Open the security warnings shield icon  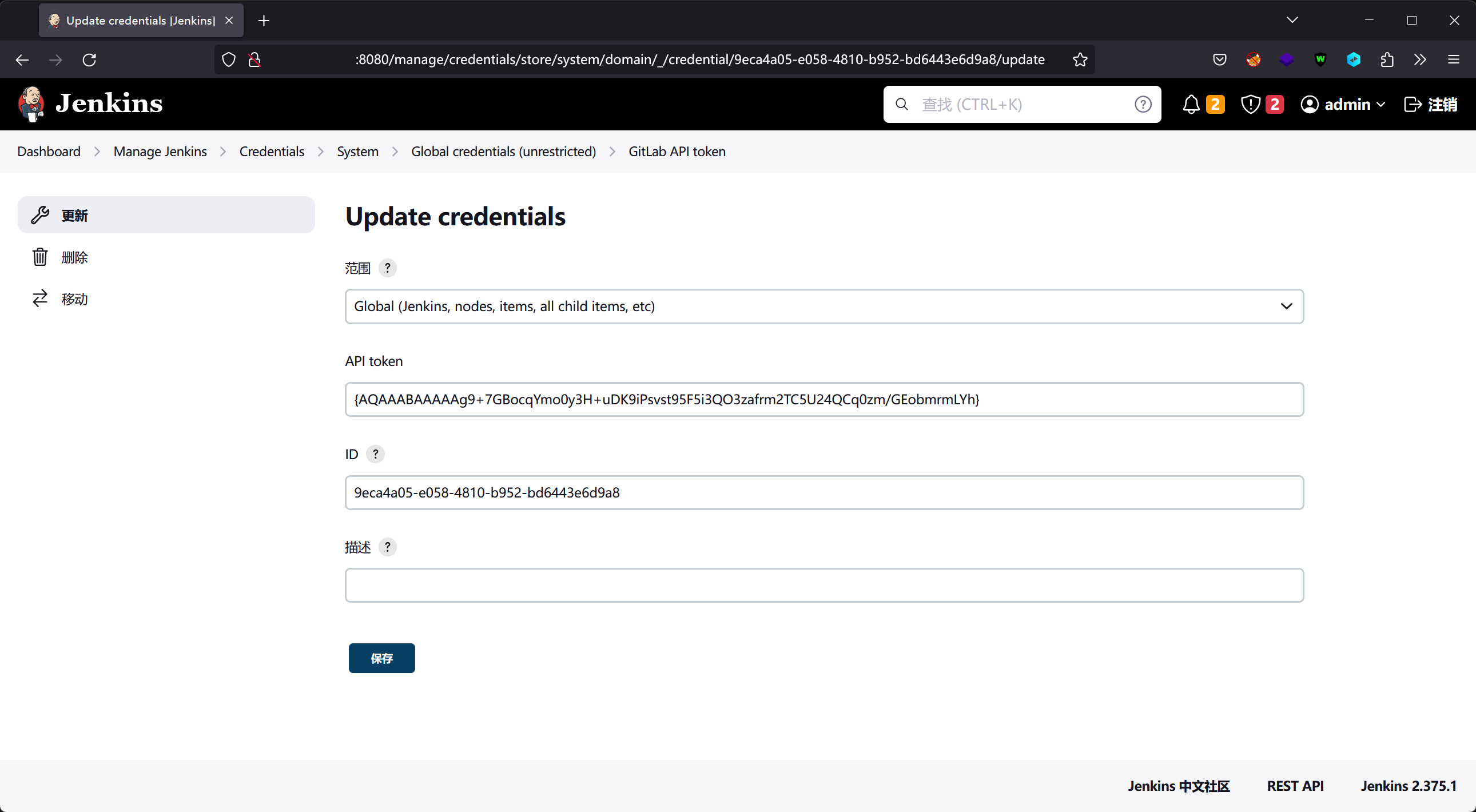coord(1250,104)
